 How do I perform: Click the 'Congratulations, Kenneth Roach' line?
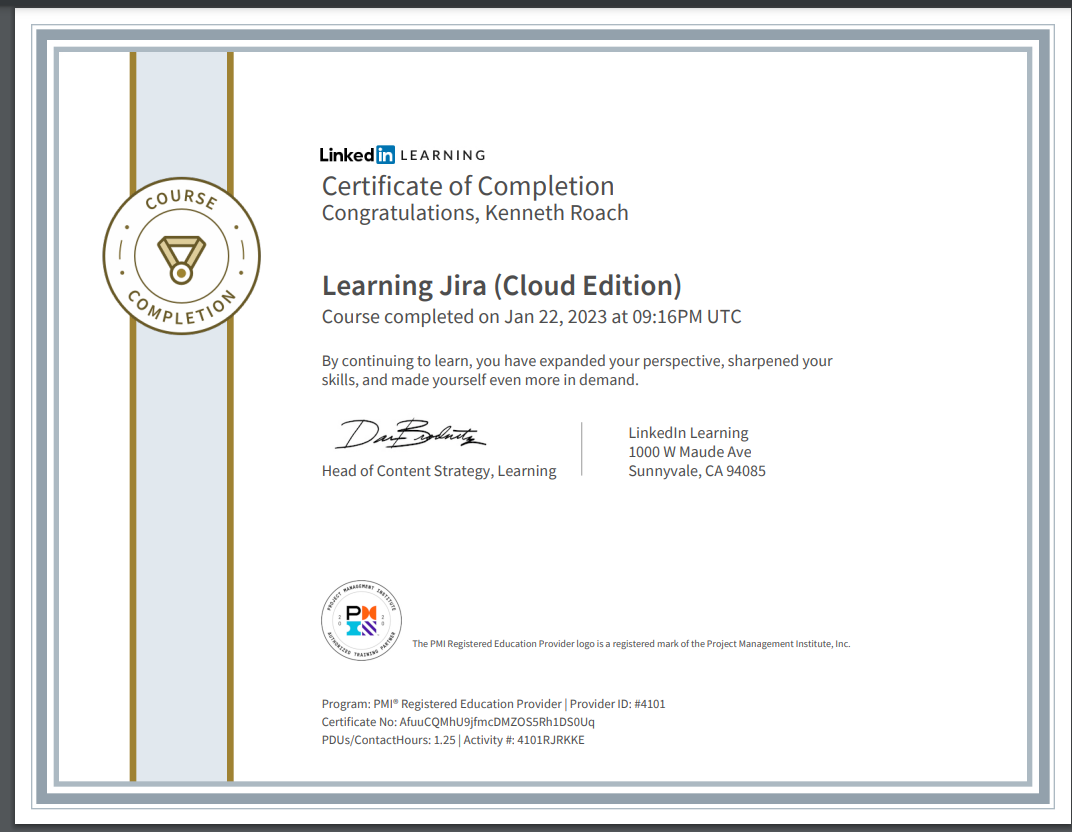click(475, 213)
